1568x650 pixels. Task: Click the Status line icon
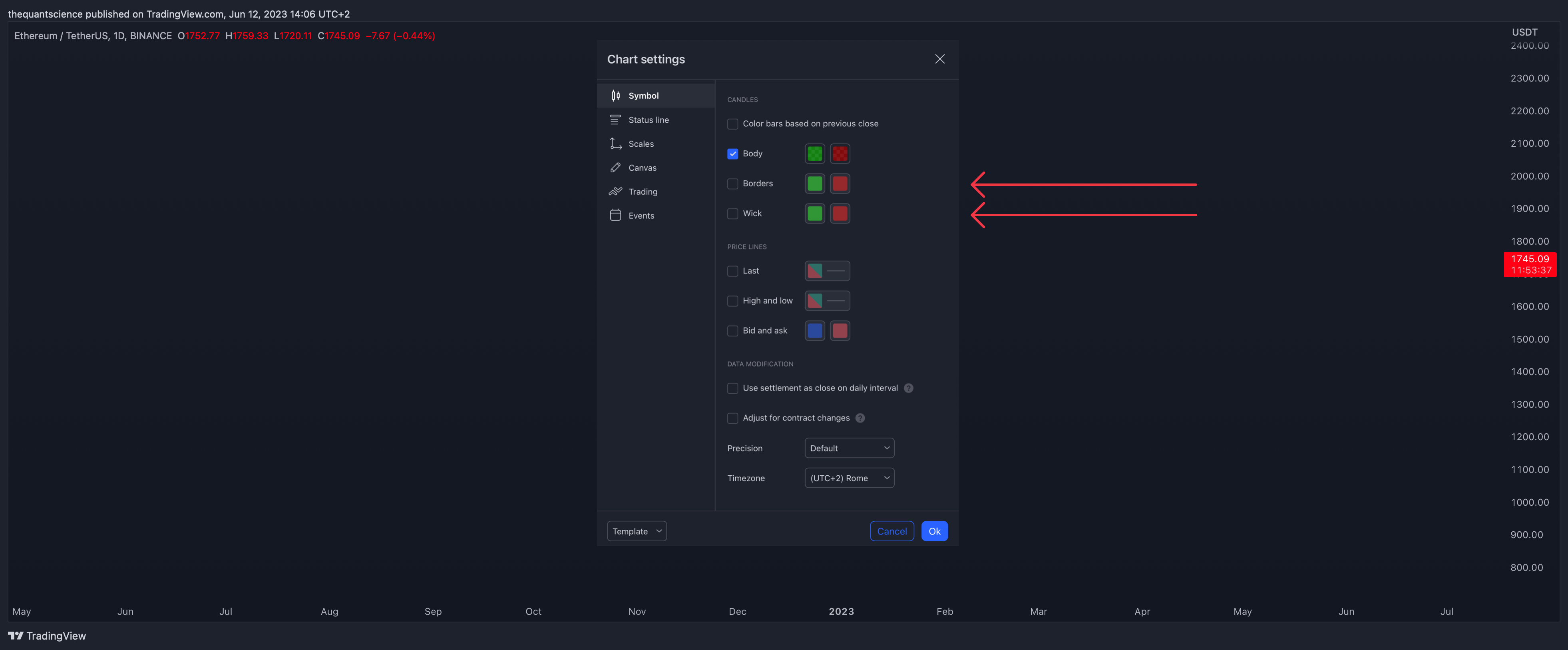point(615,120)
